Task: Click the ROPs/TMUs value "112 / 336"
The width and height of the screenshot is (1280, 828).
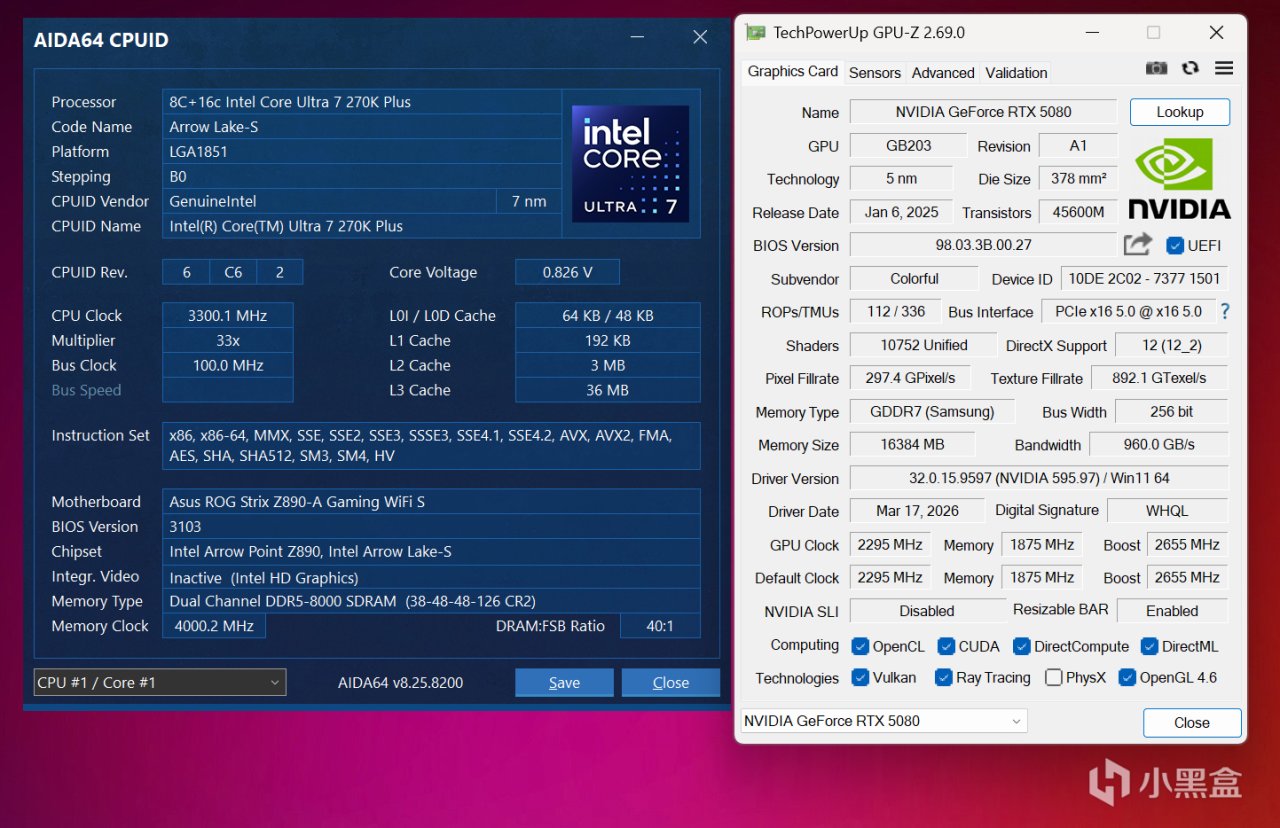Action: pyautogui.click(x=896, y=311)
